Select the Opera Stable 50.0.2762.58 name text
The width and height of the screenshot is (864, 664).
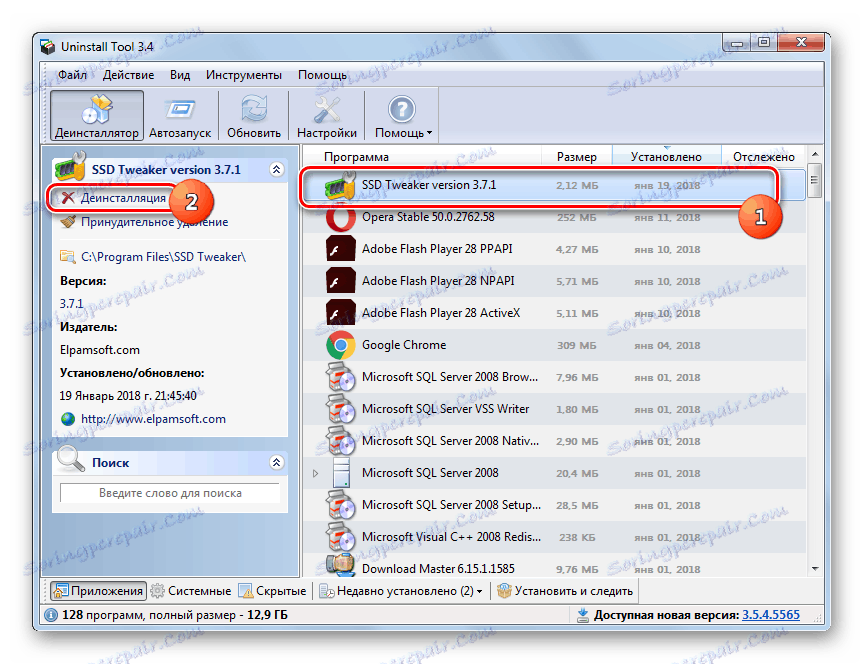(428, 217)
